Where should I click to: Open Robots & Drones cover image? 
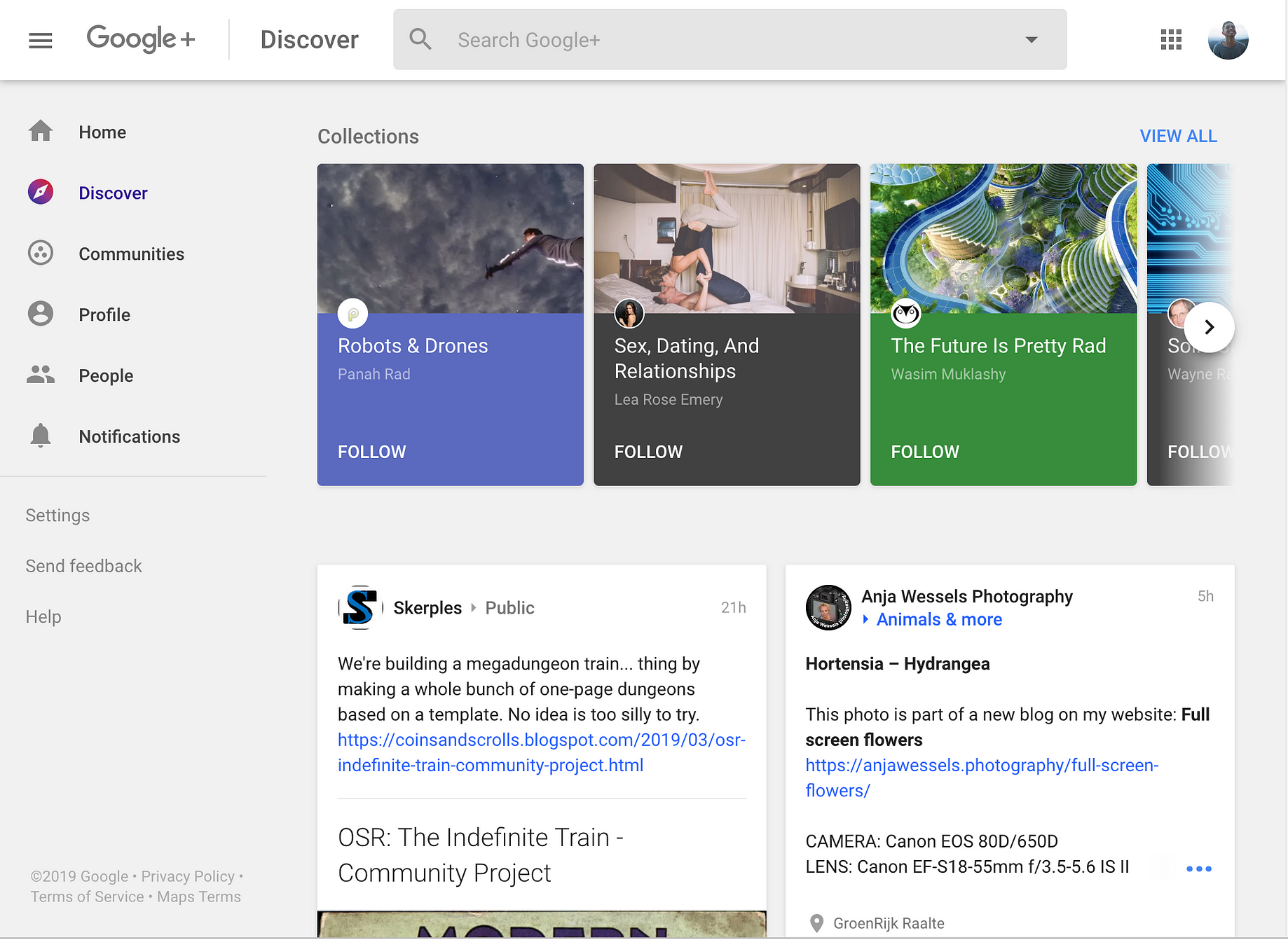pos(451,238)
